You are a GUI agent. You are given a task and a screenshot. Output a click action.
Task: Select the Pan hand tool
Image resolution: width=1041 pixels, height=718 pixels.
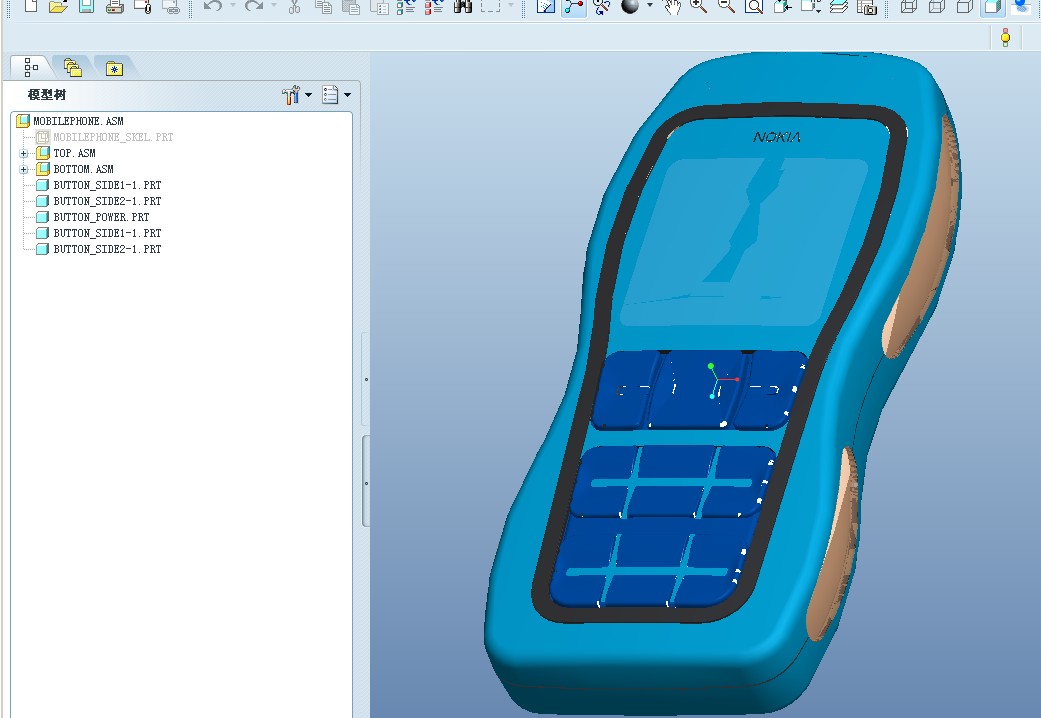tap(673, 7)
